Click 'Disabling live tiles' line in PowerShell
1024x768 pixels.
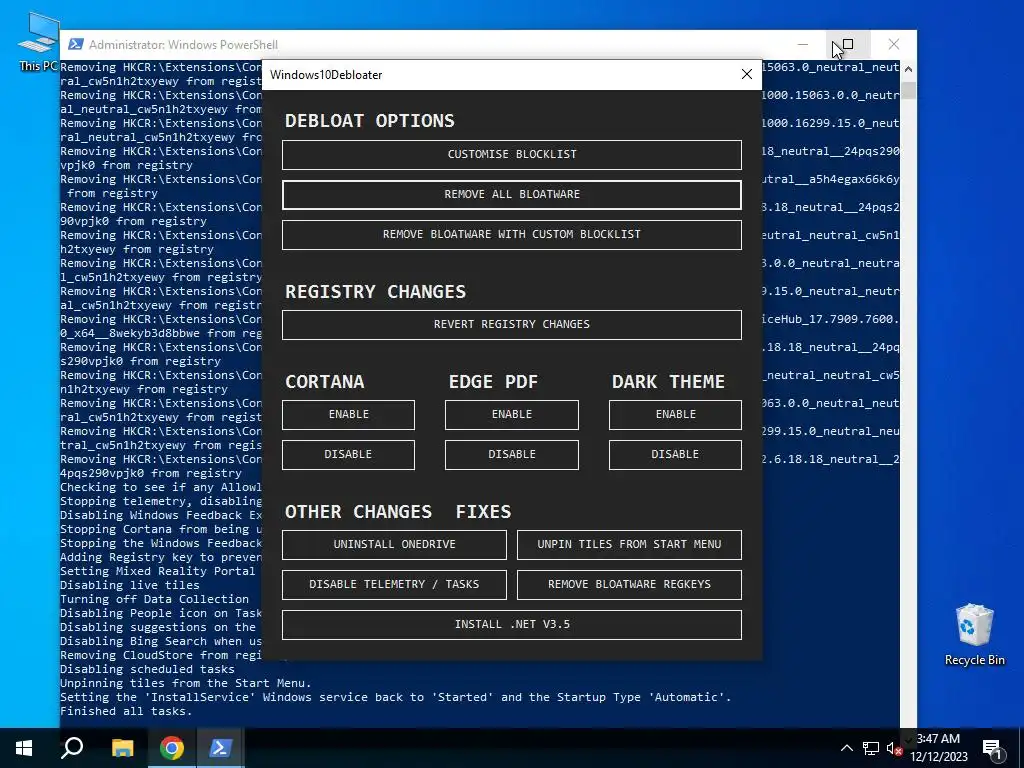pyautogui.click(x=129, y=585)
